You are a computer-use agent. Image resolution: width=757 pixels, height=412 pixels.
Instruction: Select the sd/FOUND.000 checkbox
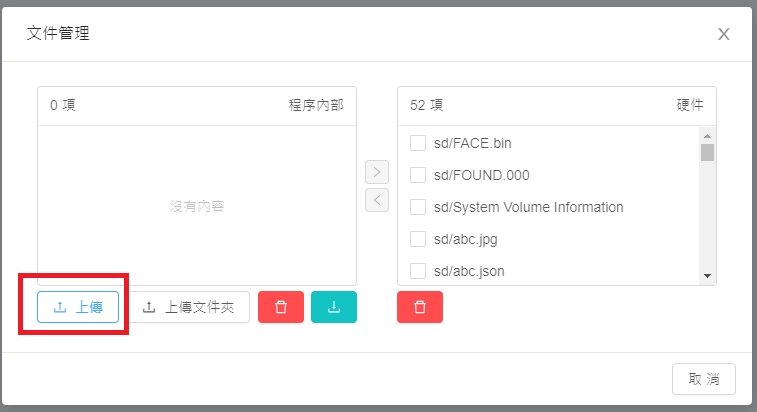[419, 175]
